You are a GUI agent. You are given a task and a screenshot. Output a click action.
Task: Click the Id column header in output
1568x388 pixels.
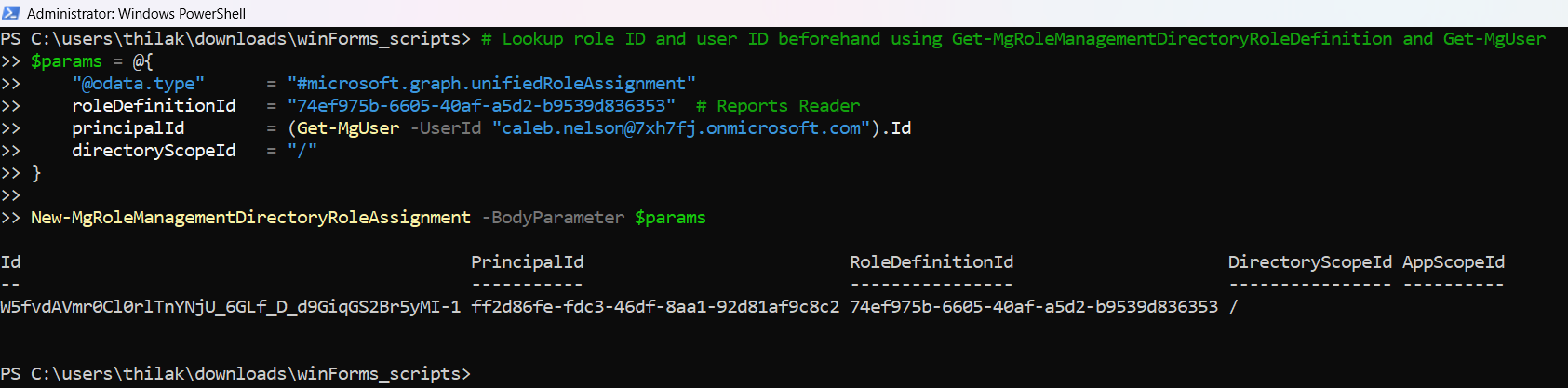pyautogui.click(x=10, y=261)
